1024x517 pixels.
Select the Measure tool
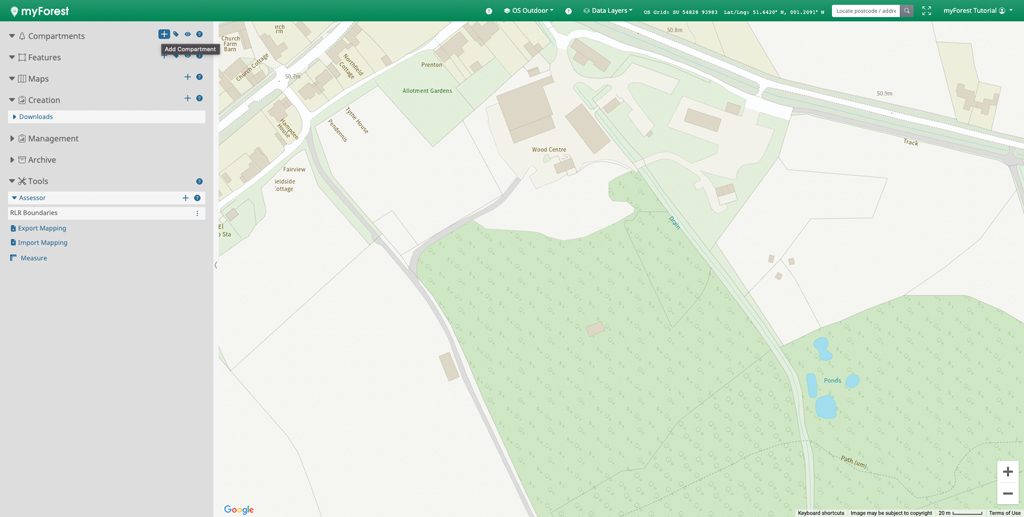(x=33, y=258)
